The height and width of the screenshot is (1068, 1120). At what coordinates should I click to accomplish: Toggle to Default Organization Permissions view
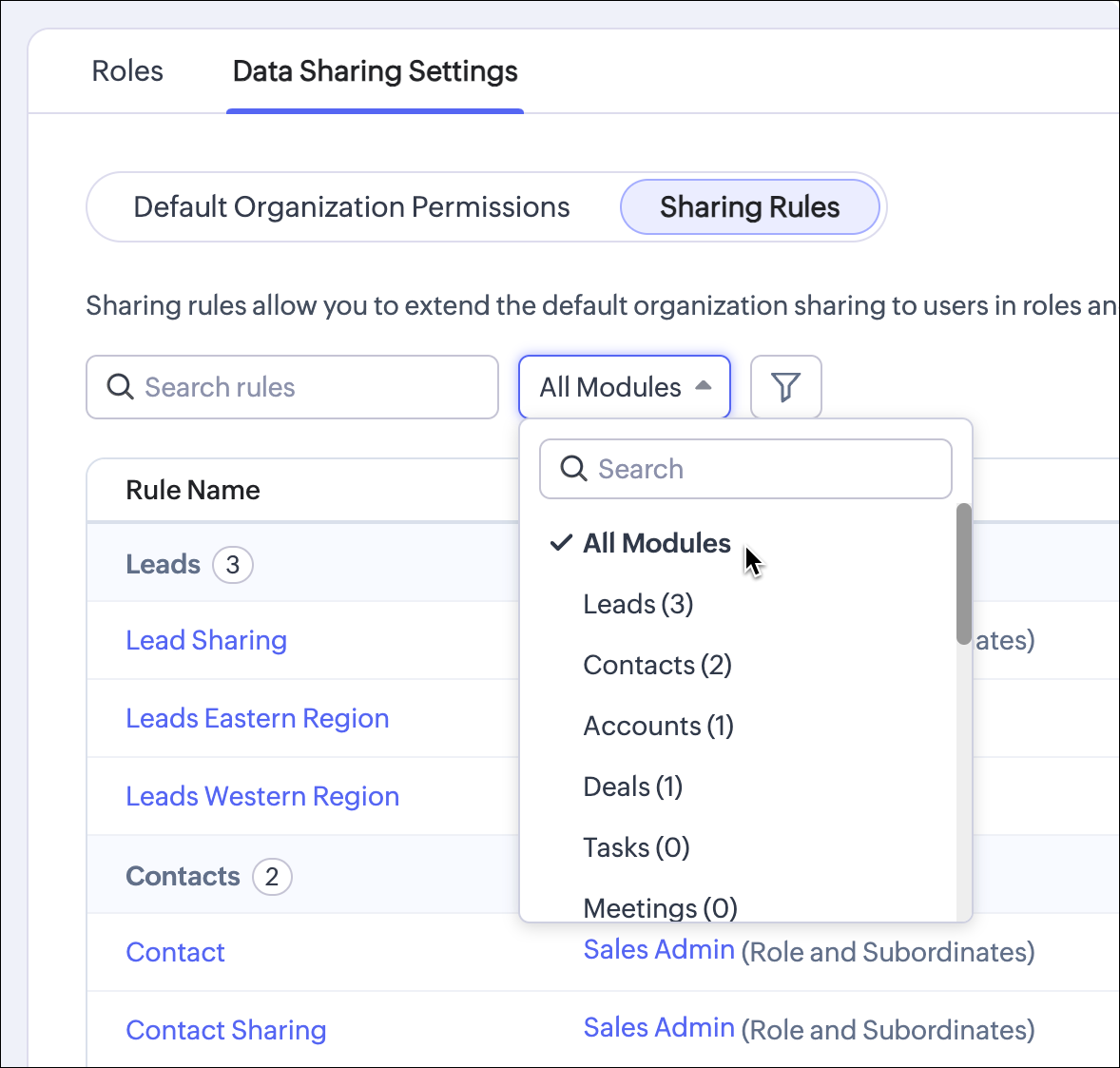(352, 207)
